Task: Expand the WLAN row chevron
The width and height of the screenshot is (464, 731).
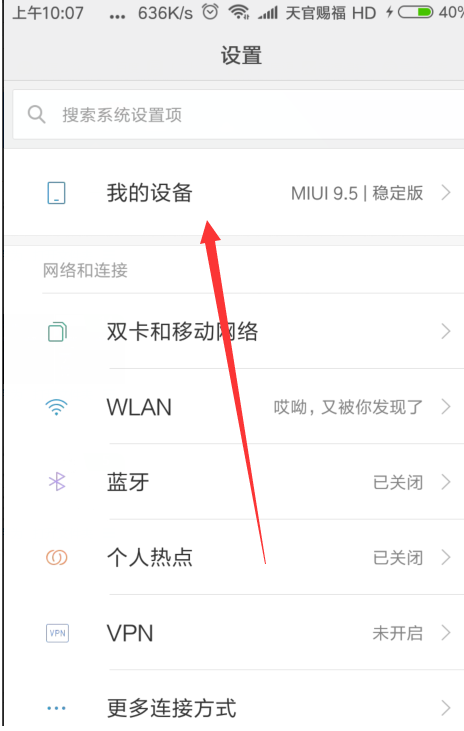Action: (x=446, y=407)
